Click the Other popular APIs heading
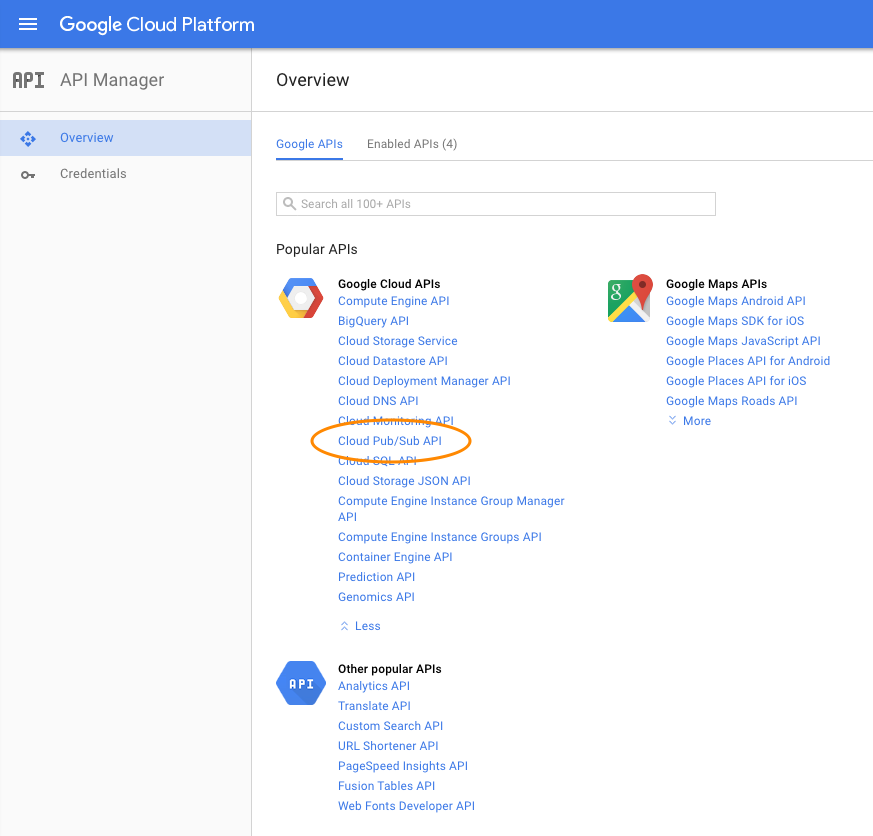This screenshot has width=873, height=836. [390, 669]
